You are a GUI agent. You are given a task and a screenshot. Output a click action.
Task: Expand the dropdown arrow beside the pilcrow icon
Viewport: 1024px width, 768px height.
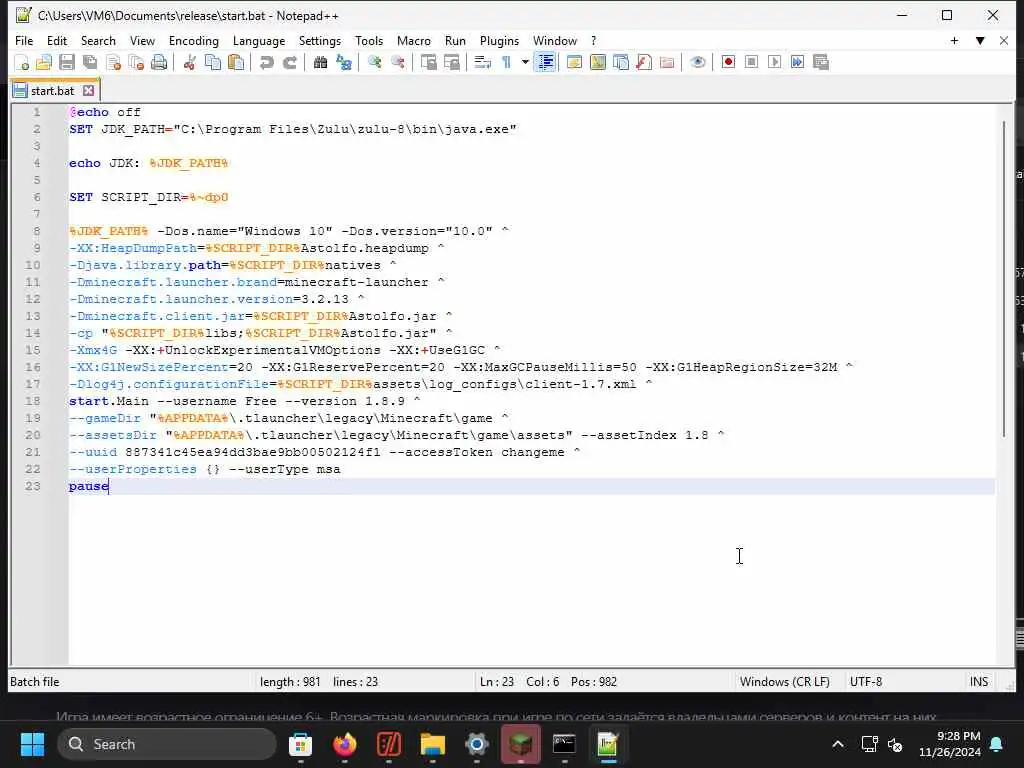tap(525, 63)
